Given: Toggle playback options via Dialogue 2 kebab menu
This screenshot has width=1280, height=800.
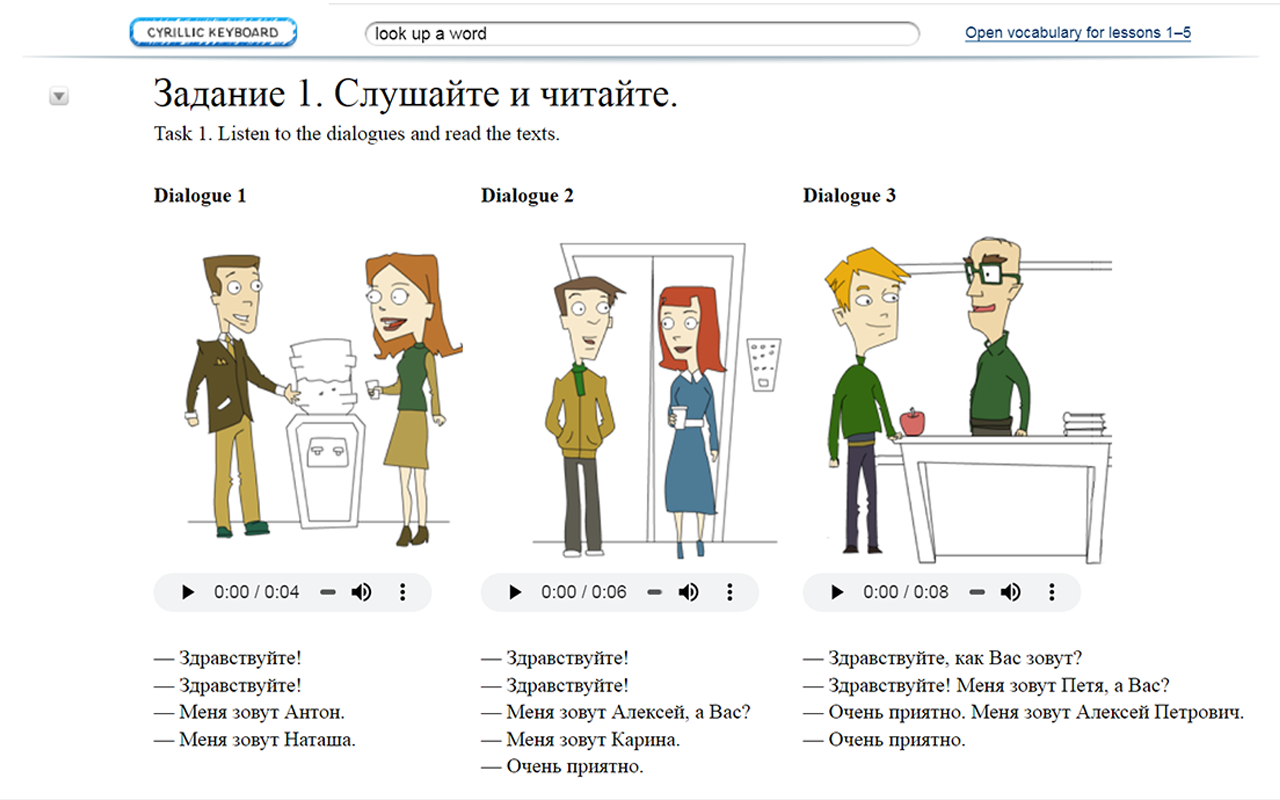Looking at the screenshot, I should pos(729,592).
